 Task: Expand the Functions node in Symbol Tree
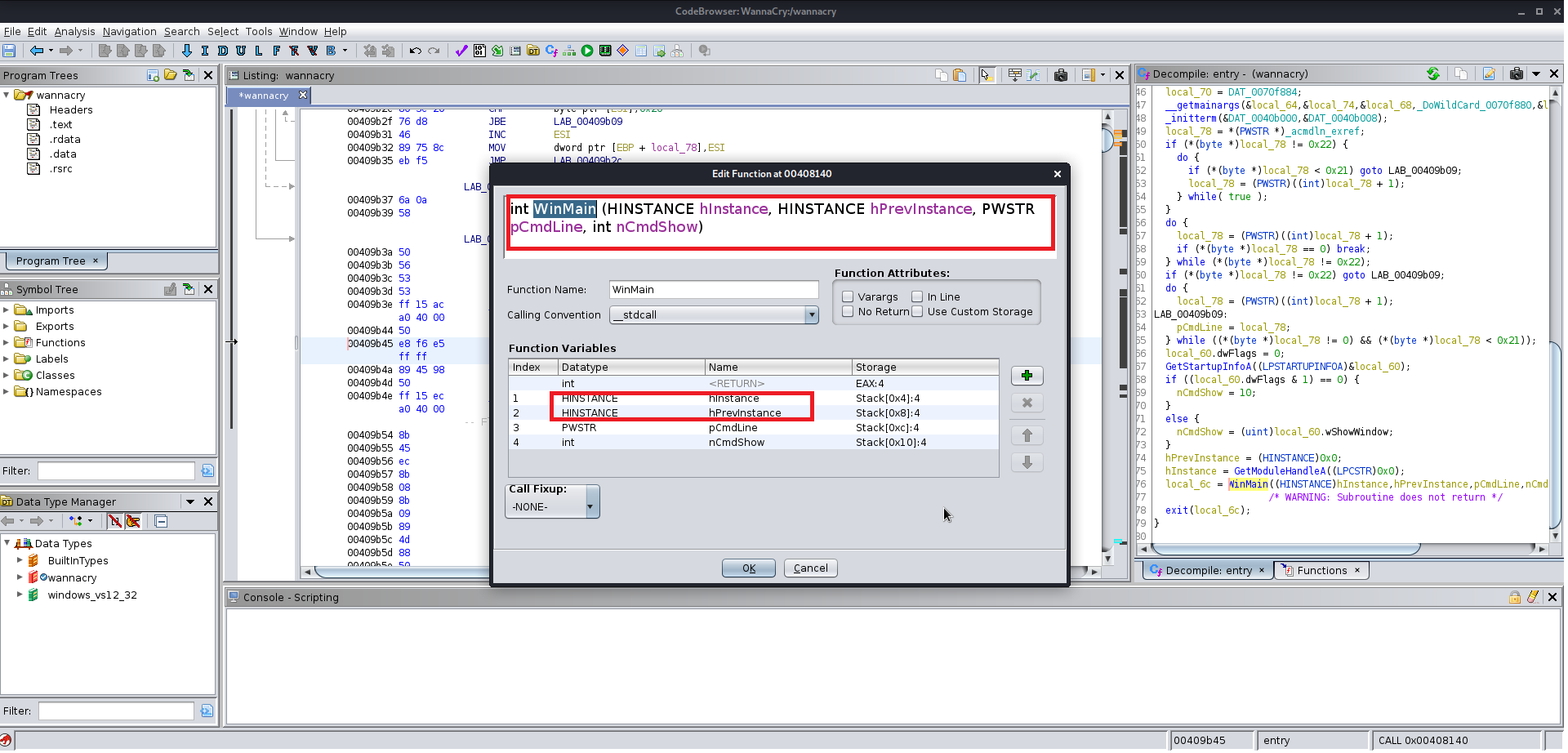coord(7,343)
